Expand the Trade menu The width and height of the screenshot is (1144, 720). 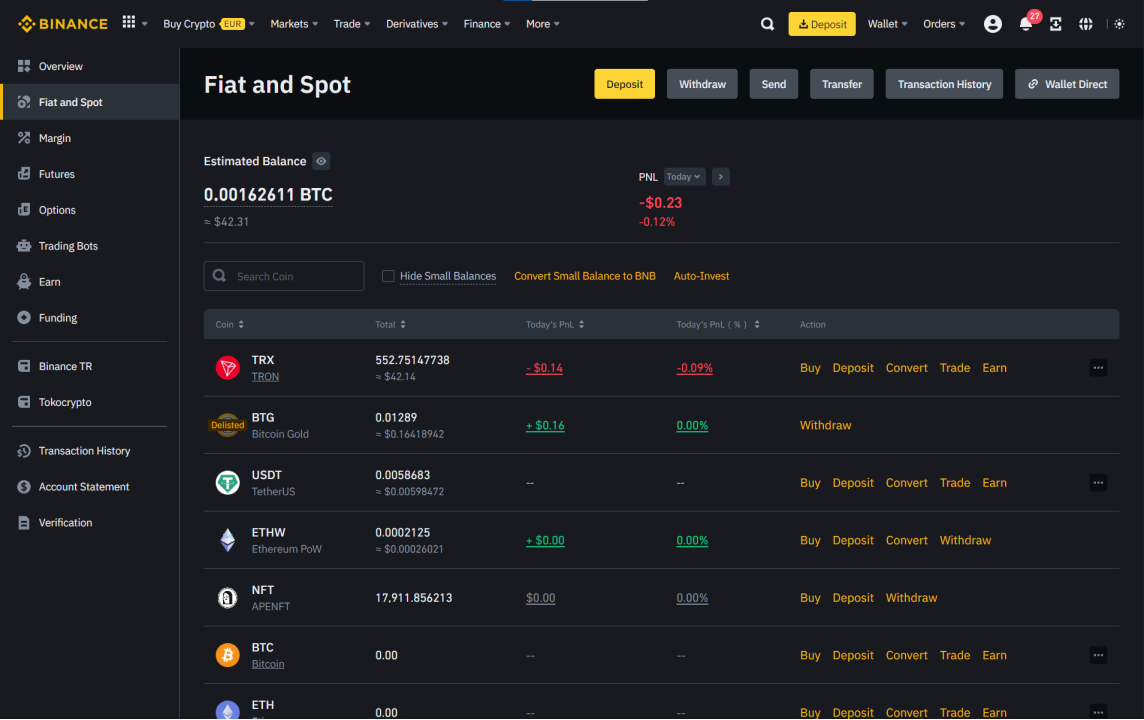tap(352, 24)
